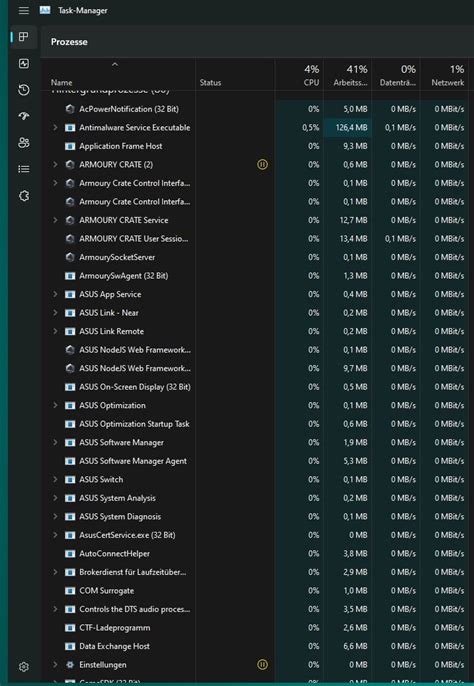Click the 5,3 MB memory value

click(x=355, y=461)
